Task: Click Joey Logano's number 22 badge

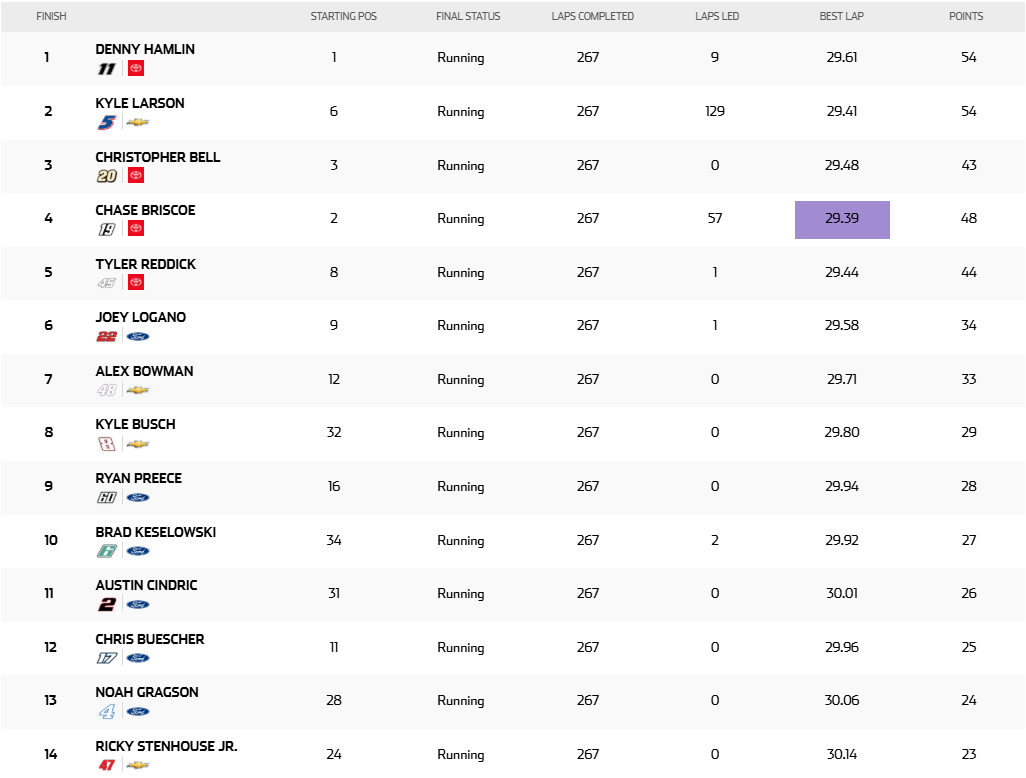Action: [106, 336]
